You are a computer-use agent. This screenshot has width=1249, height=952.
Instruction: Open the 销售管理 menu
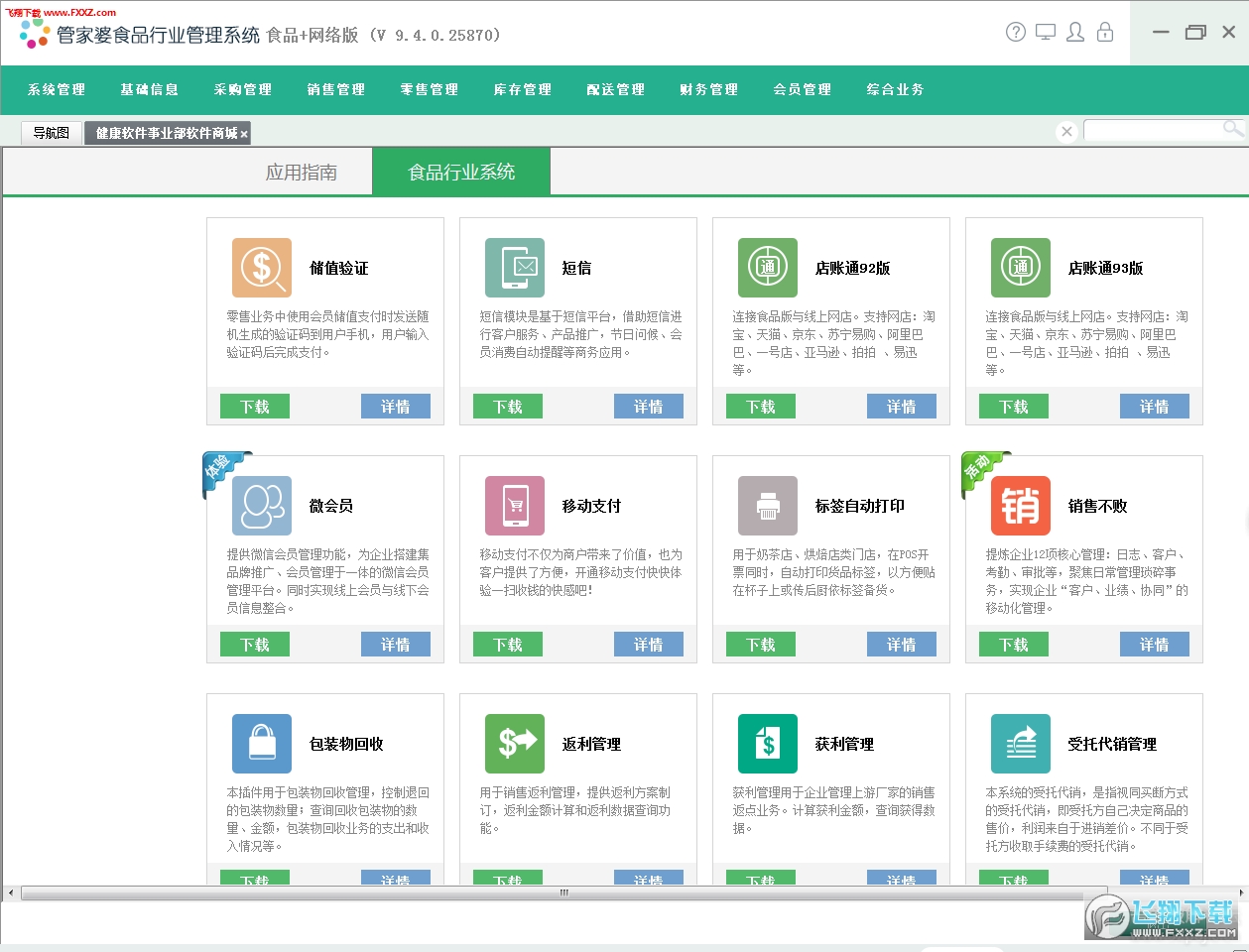coord(334,89)
